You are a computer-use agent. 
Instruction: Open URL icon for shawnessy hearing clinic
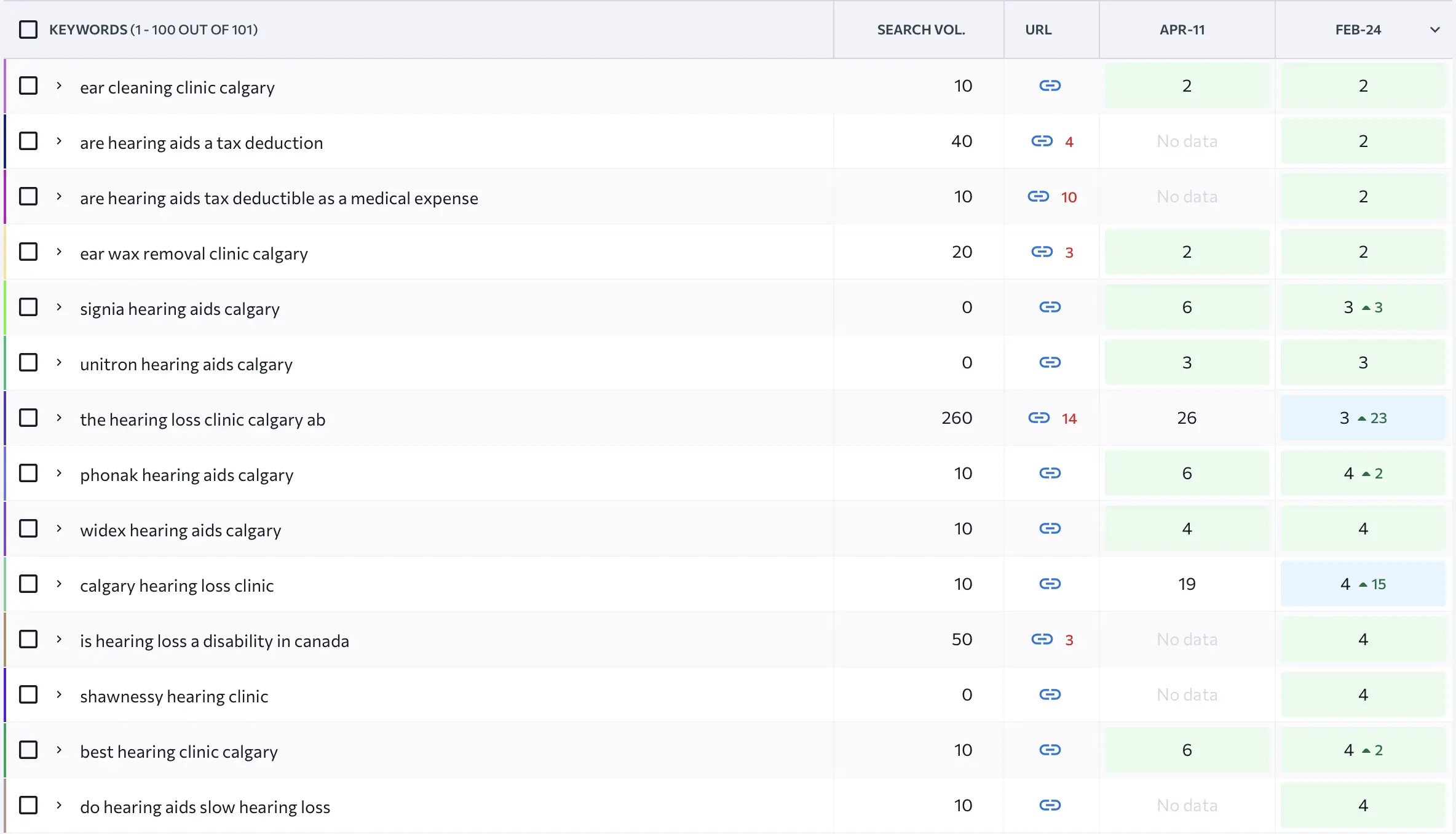click(x=1050, y=694)
